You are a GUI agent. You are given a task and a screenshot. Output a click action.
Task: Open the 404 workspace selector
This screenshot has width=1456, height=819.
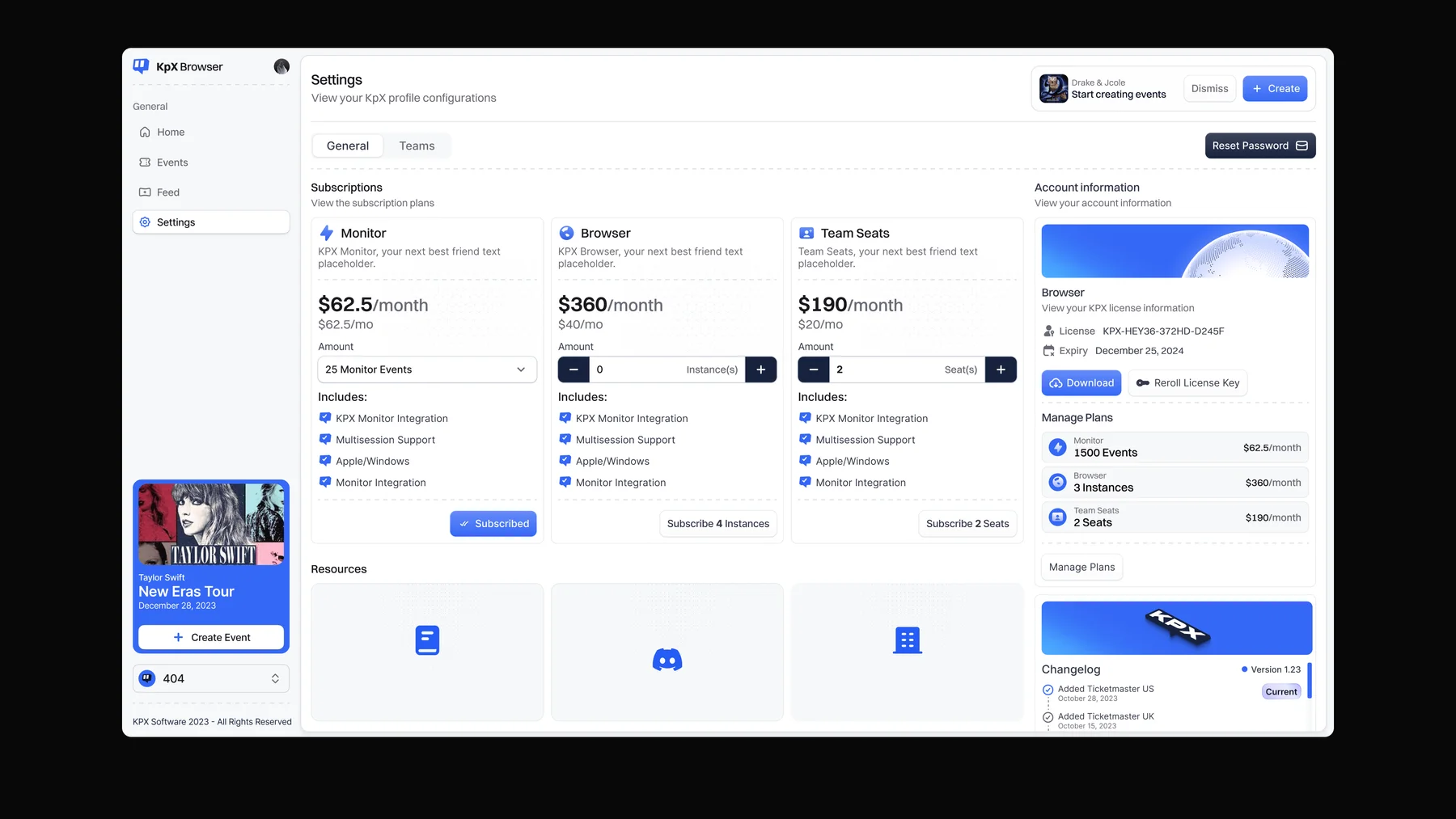[211, 678]
